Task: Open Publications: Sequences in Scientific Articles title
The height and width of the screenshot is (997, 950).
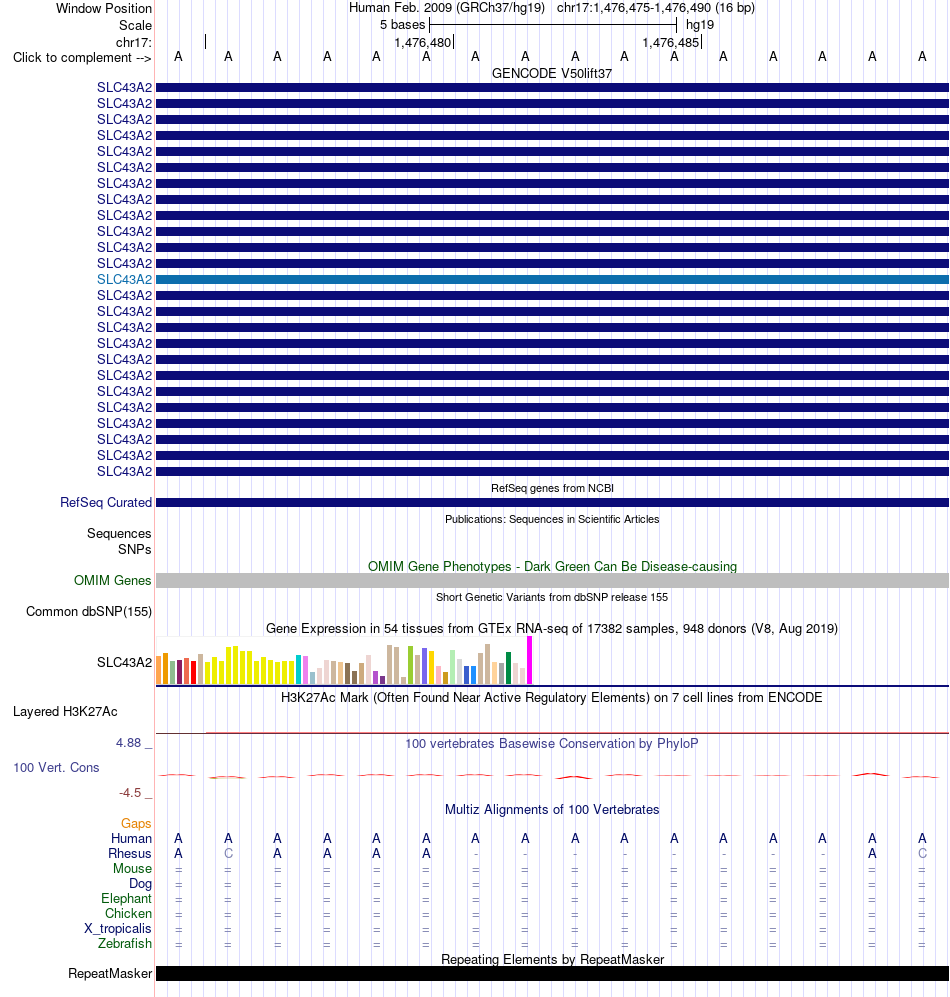Action: pos(552,519)
